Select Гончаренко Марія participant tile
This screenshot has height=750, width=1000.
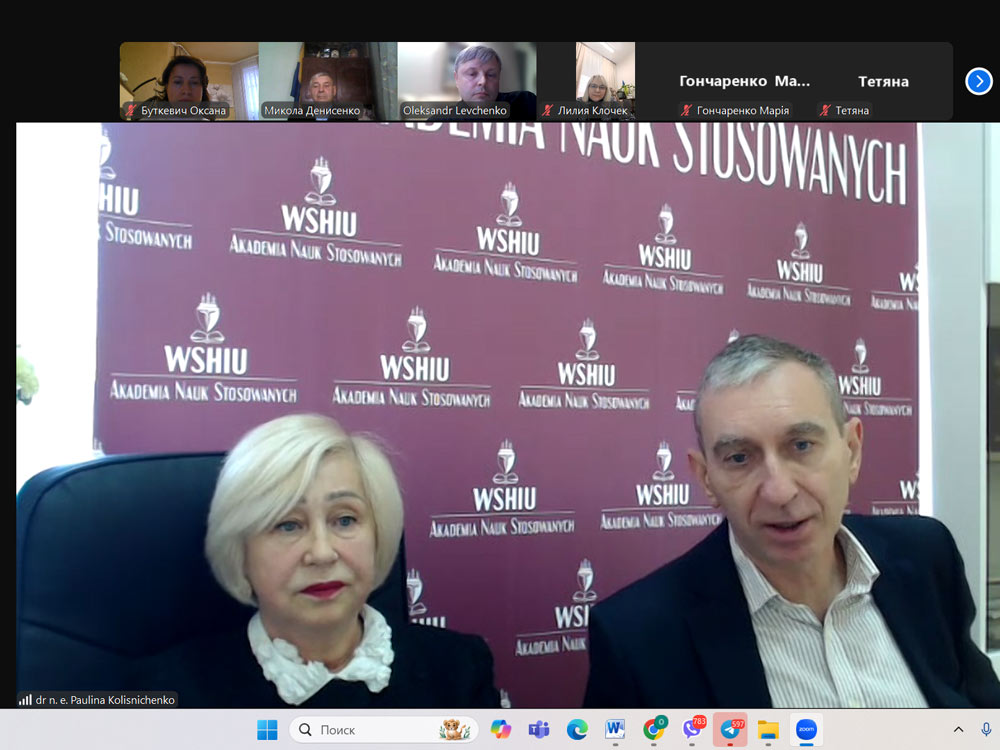pos(744,82)
